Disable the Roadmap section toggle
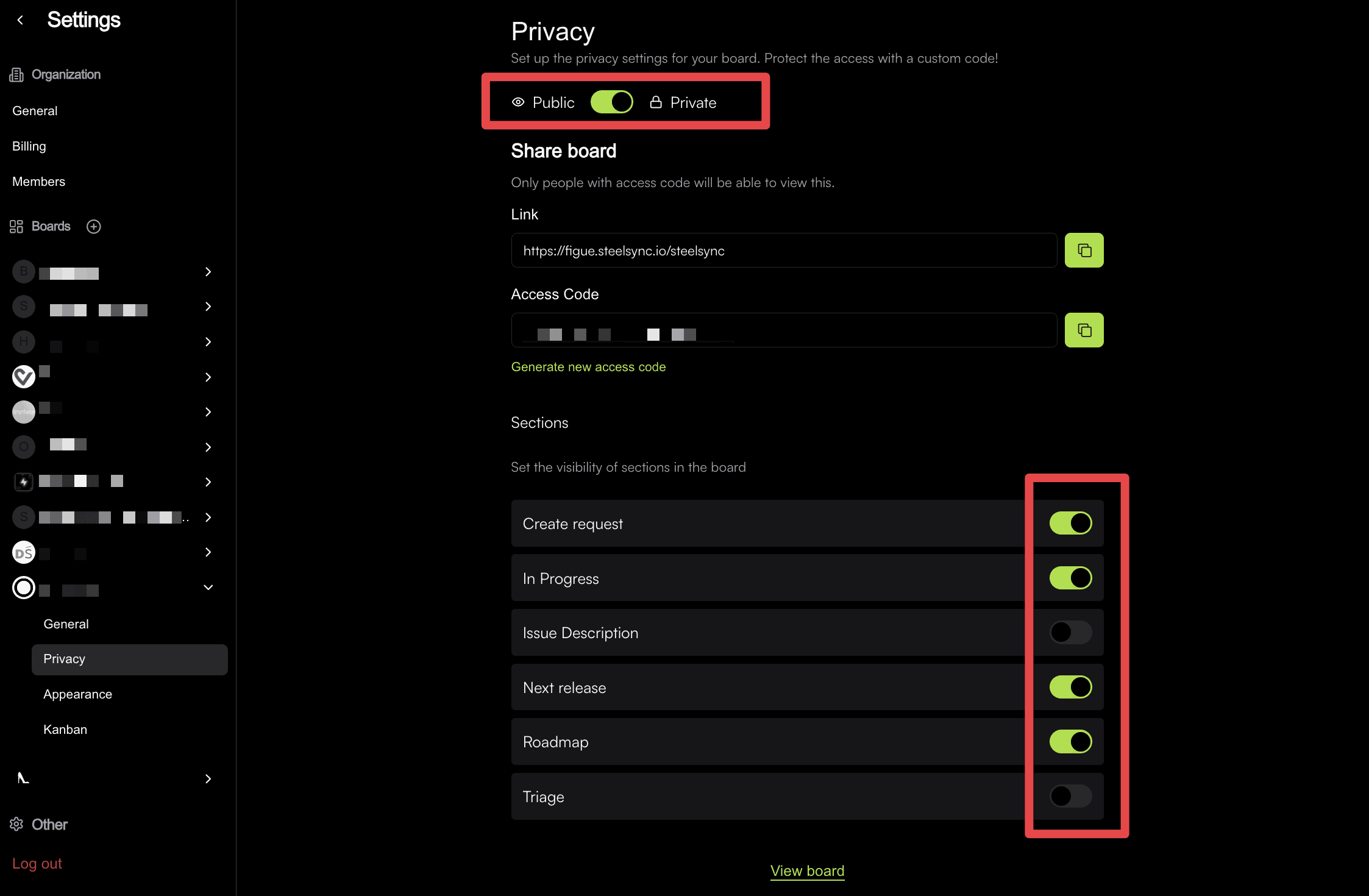This screenshot has height=896, width=1369. coord(1070,742)
